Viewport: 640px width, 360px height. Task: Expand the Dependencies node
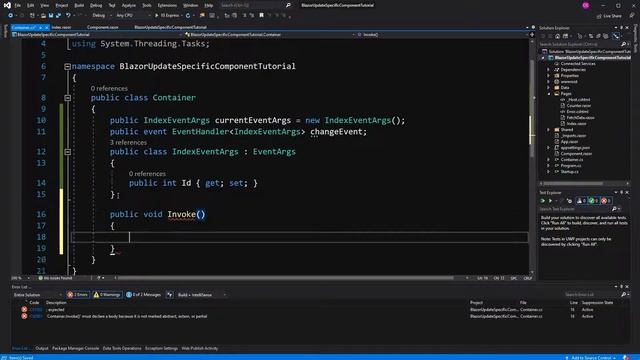(549, 70)
